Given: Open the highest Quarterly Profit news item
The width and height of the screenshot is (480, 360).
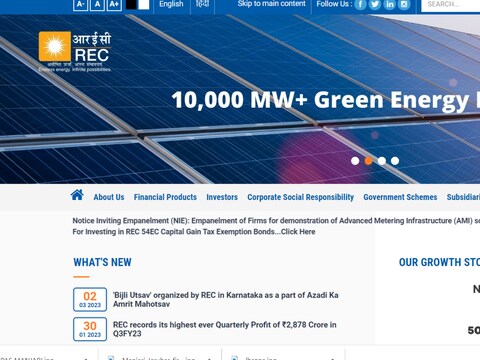Looking at the screenshot, I should 225,329.
